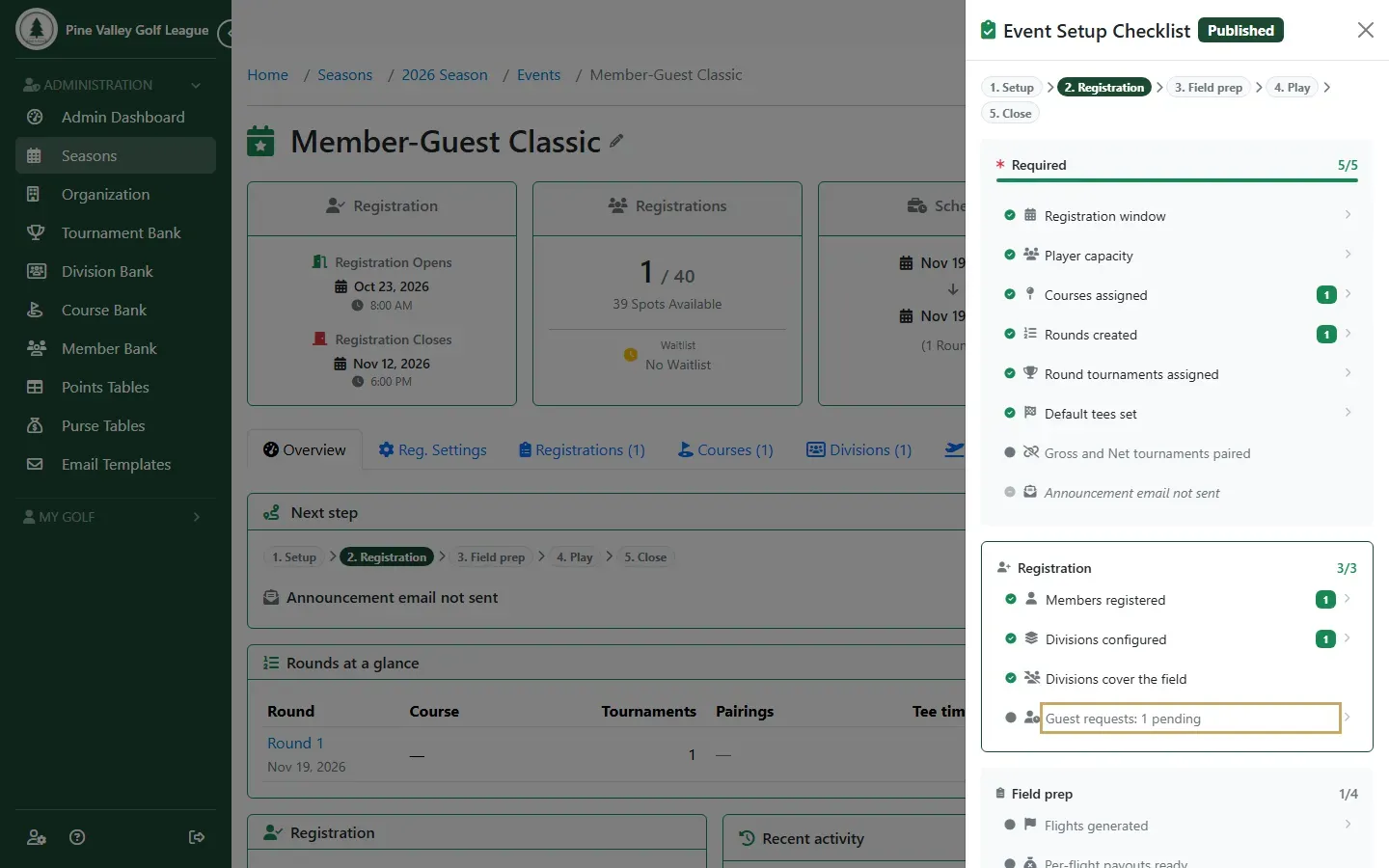
Task: Select '3. Field prep' step in checklist panel
Action: (x=1209, y=88)
